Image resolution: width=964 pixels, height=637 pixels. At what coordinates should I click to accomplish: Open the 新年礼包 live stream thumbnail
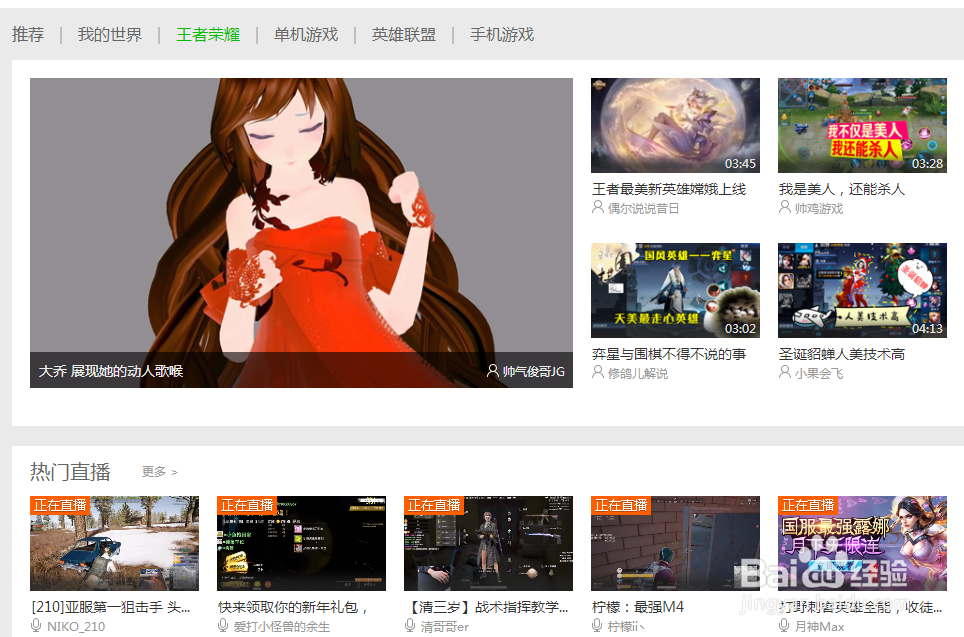[301, 544]
